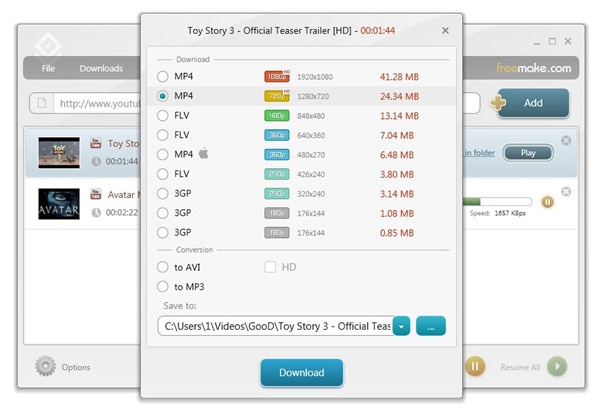Click the 1920x1080 resolution text

315,77
